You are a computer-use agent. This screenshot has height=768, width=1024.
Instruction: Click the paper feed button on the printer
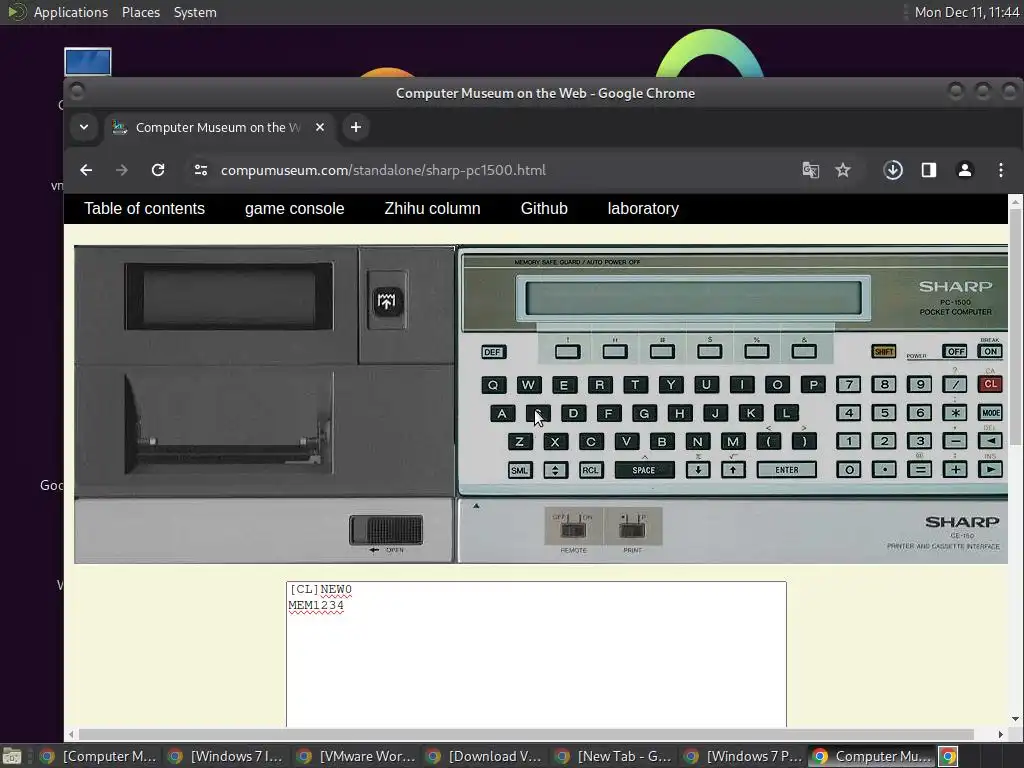point(387,302)
